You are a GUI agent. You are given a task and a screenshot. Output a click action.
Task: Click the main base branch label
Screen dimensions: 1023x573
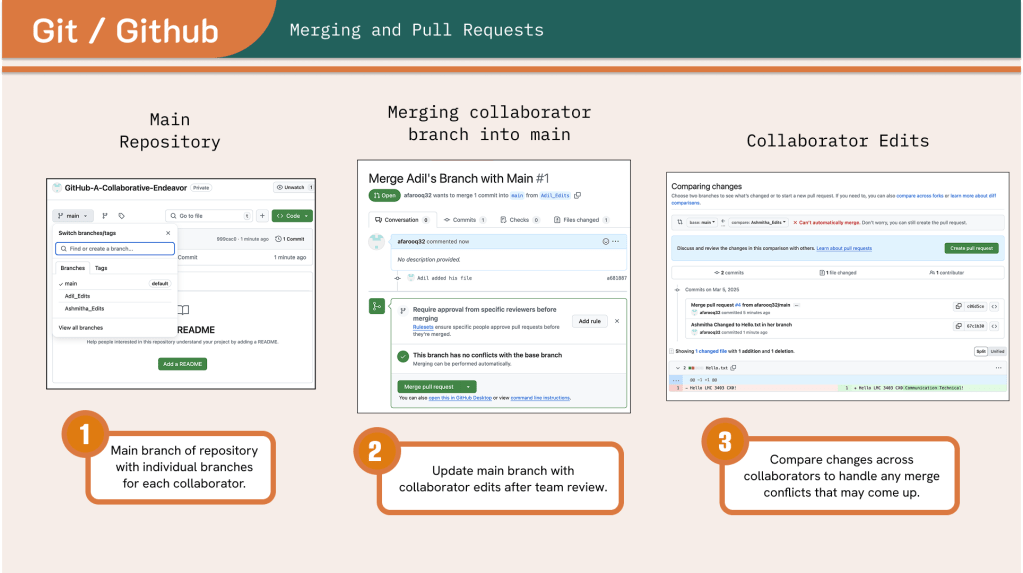517,195
